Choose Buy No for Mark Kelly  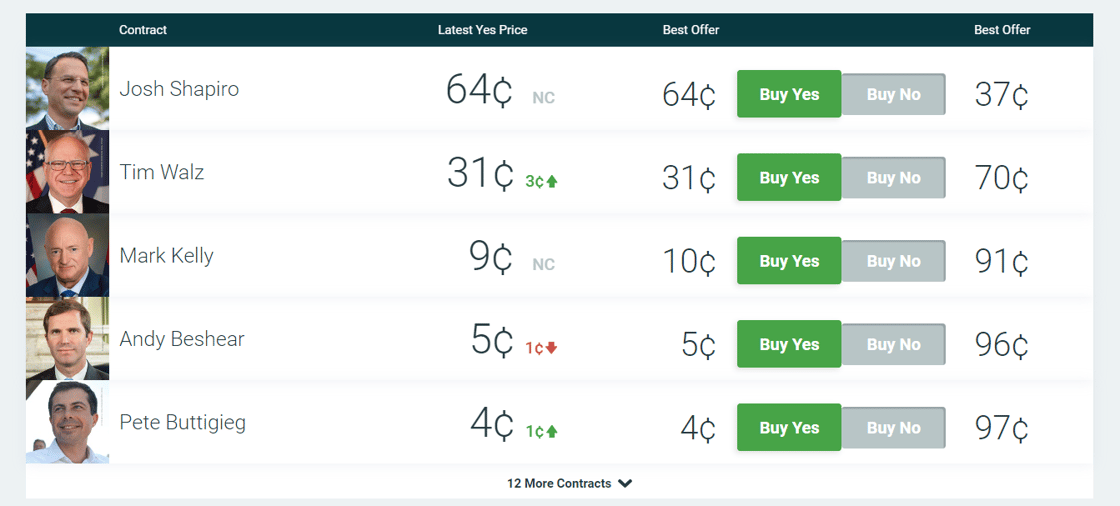click(893, 261)
